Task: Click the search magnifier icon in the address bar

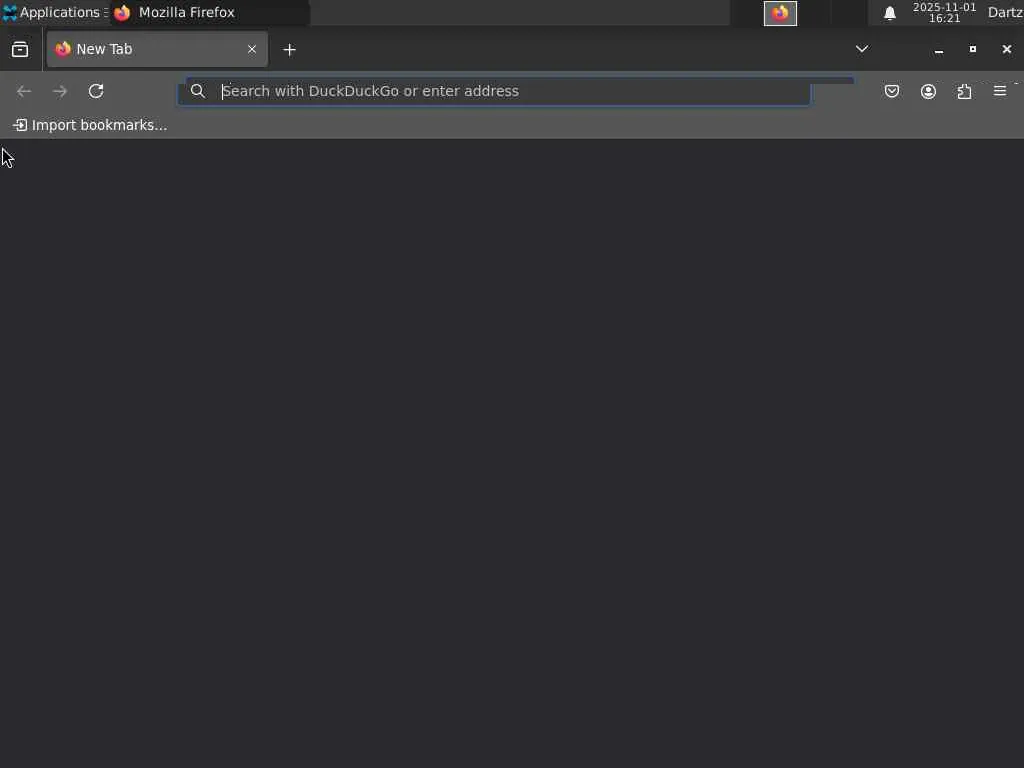Action: 198,91
